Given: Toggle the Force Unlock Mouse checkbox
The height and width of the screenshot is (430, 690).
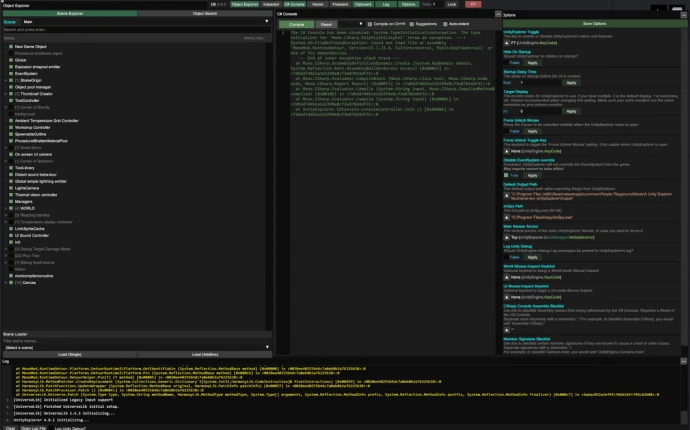Looking at the screenshot, I should (x=506, y=131).
